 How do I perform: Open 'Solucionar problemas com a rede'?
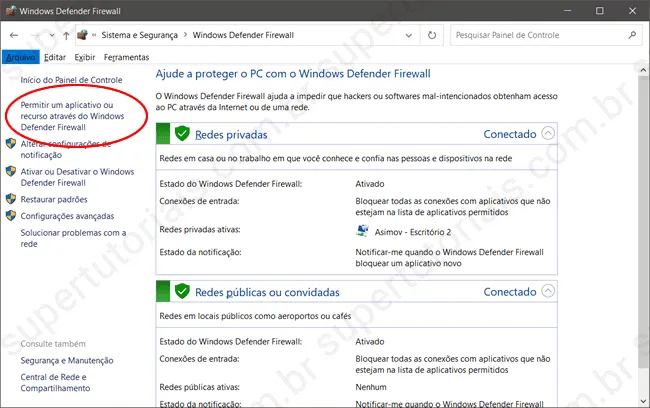[x=73, y=238]
